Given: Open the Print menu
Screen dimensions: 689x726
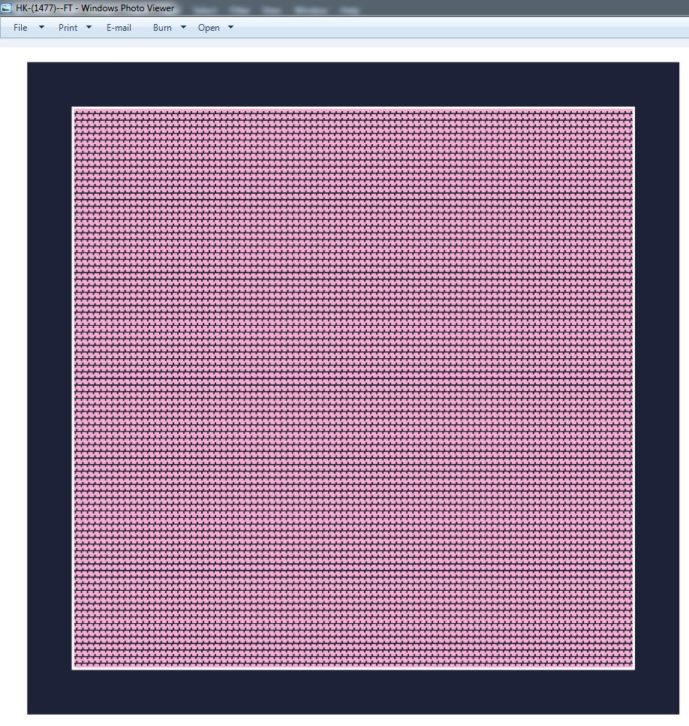Looking at the screenshot, I should (x=68, y=28).
